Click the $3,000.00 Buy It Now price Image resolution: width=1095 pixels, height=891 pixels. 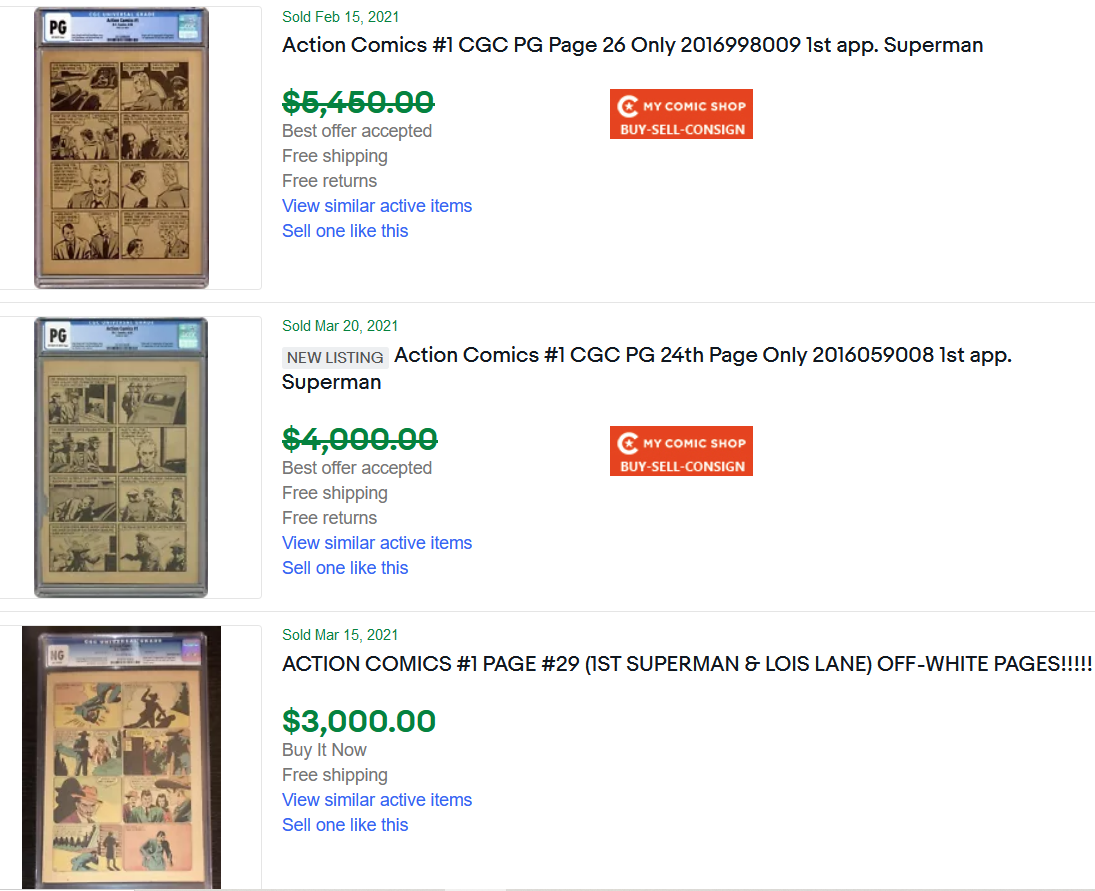point(359,721)
